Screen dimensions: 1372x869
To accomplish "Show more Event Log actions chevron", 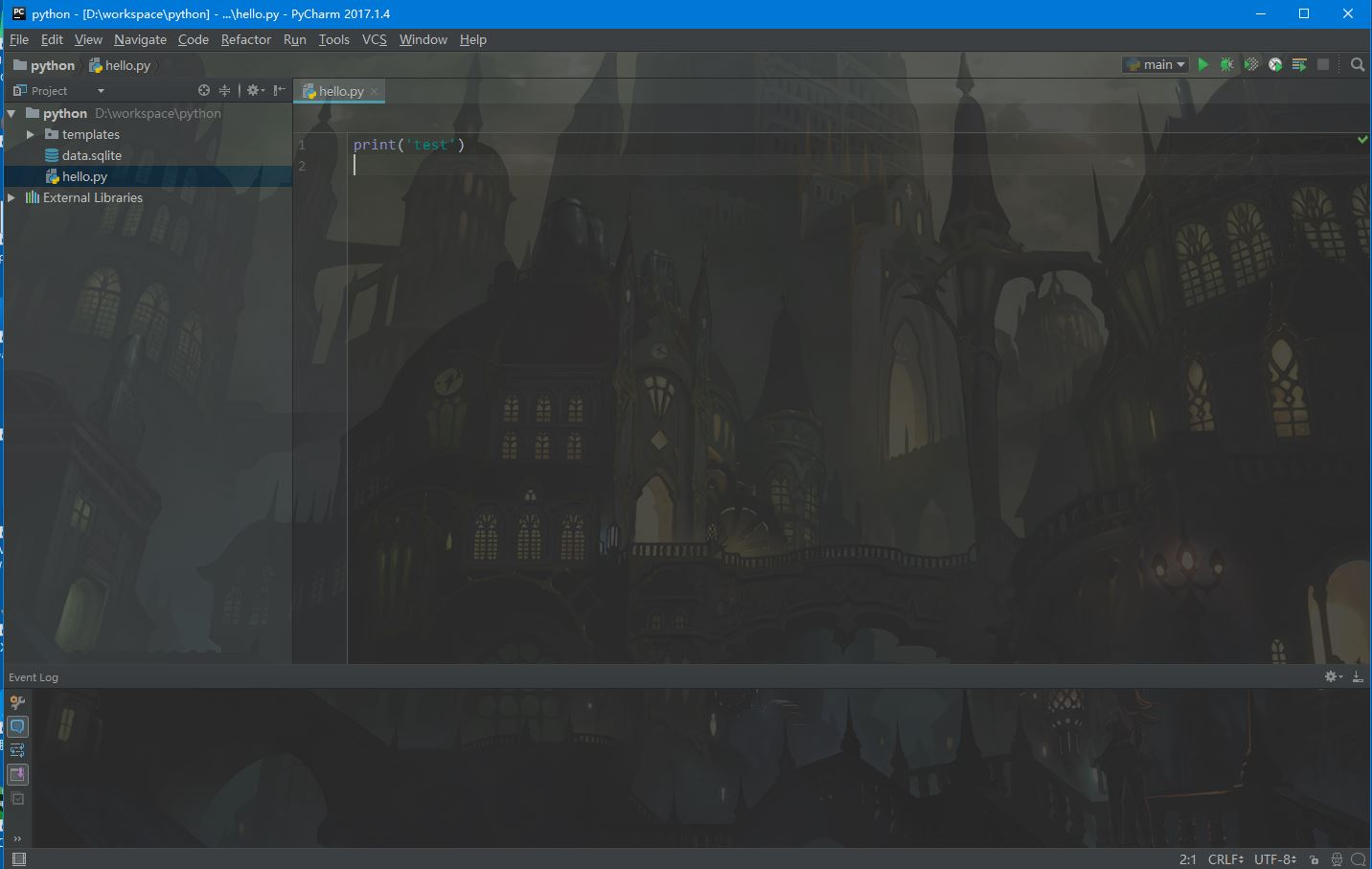I will click(17, 838).
